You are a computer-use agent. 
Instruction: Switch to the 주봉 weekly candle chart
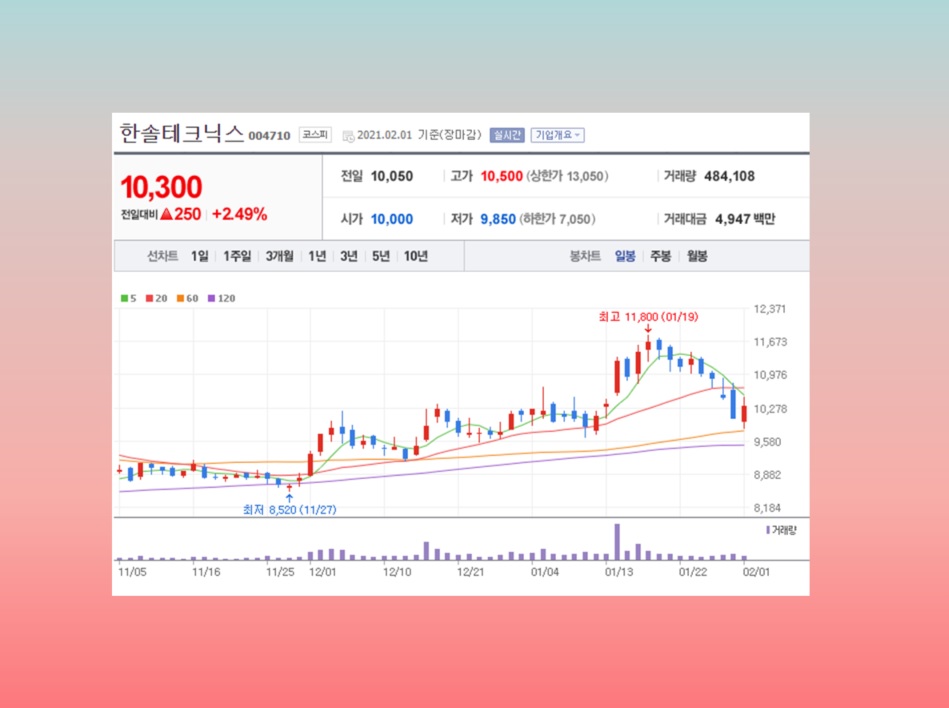tap(660, 257)
